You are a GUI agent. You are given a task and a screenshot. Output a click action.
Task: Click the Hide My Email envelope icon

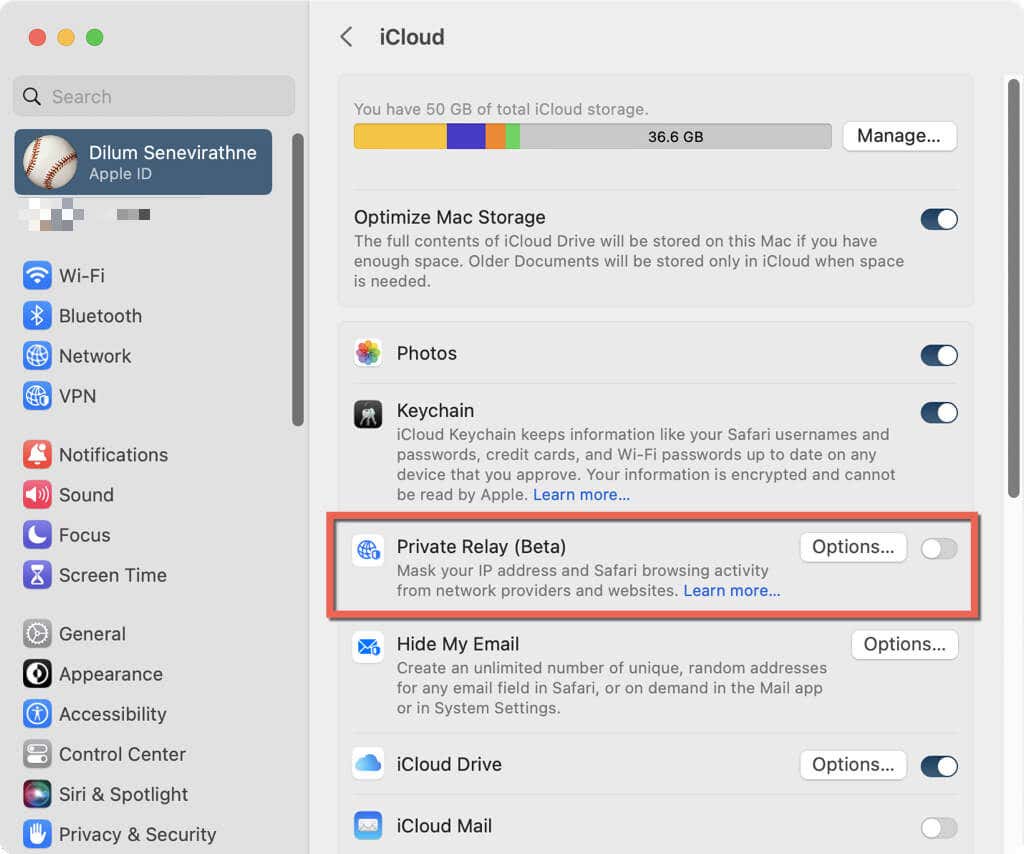tap(368, 647)
